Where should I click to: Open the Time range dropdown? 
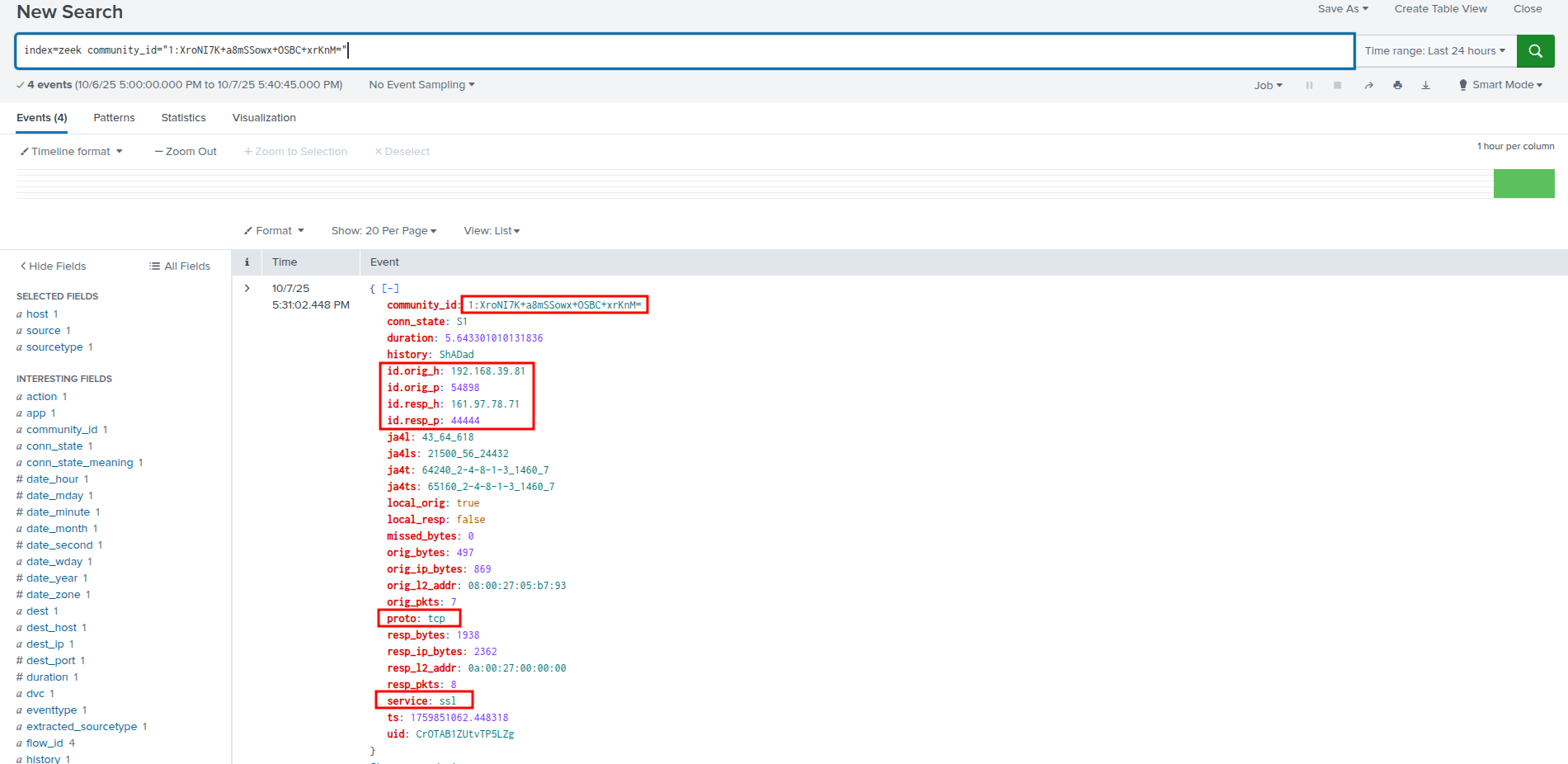pyautogui.click(x=1434, y=51)
